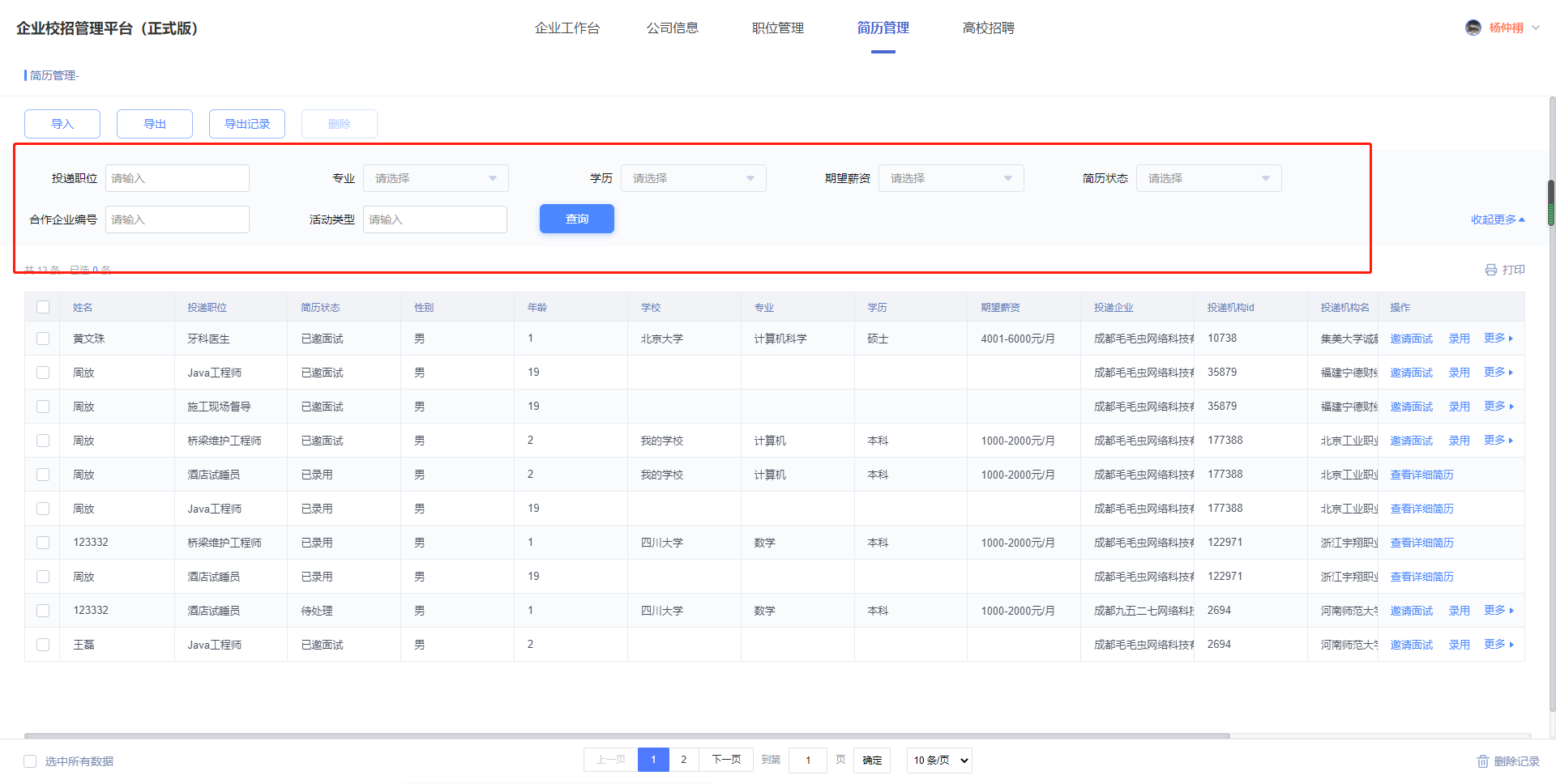Change the 10 条/页 page size selector
Screen dimensions: 1556x784
940,761
